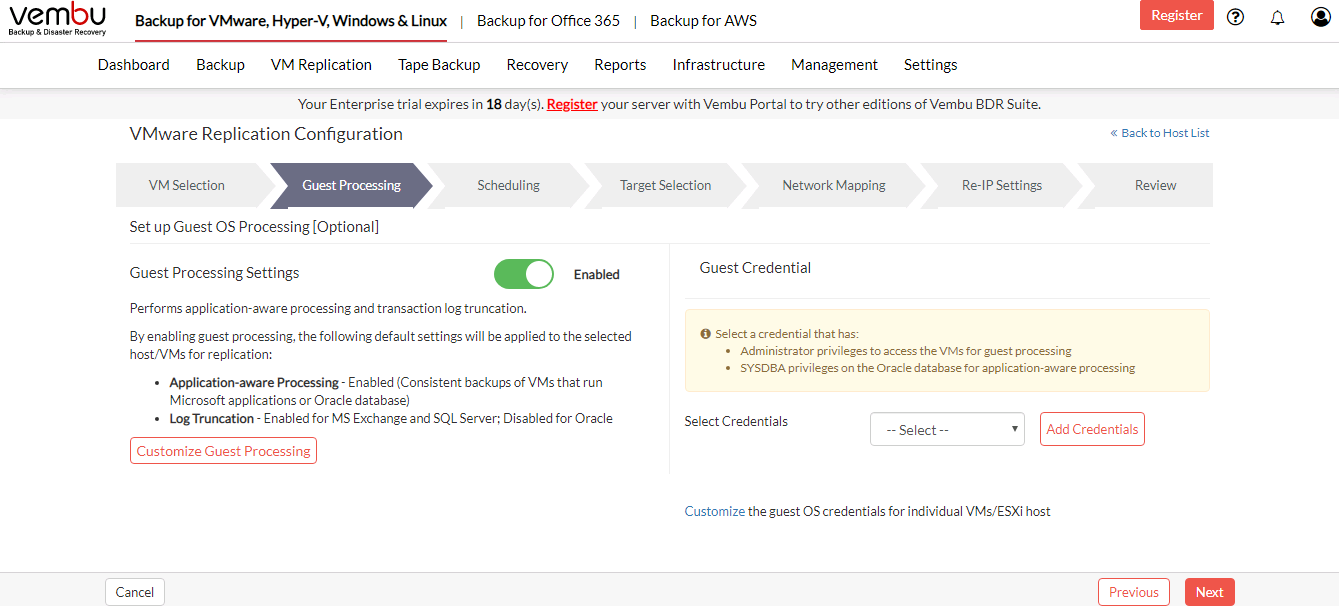This screenshot has width=1339, height=606.
Task: Disable the Guest Processing Settings toggle
Action: point(524,274)
